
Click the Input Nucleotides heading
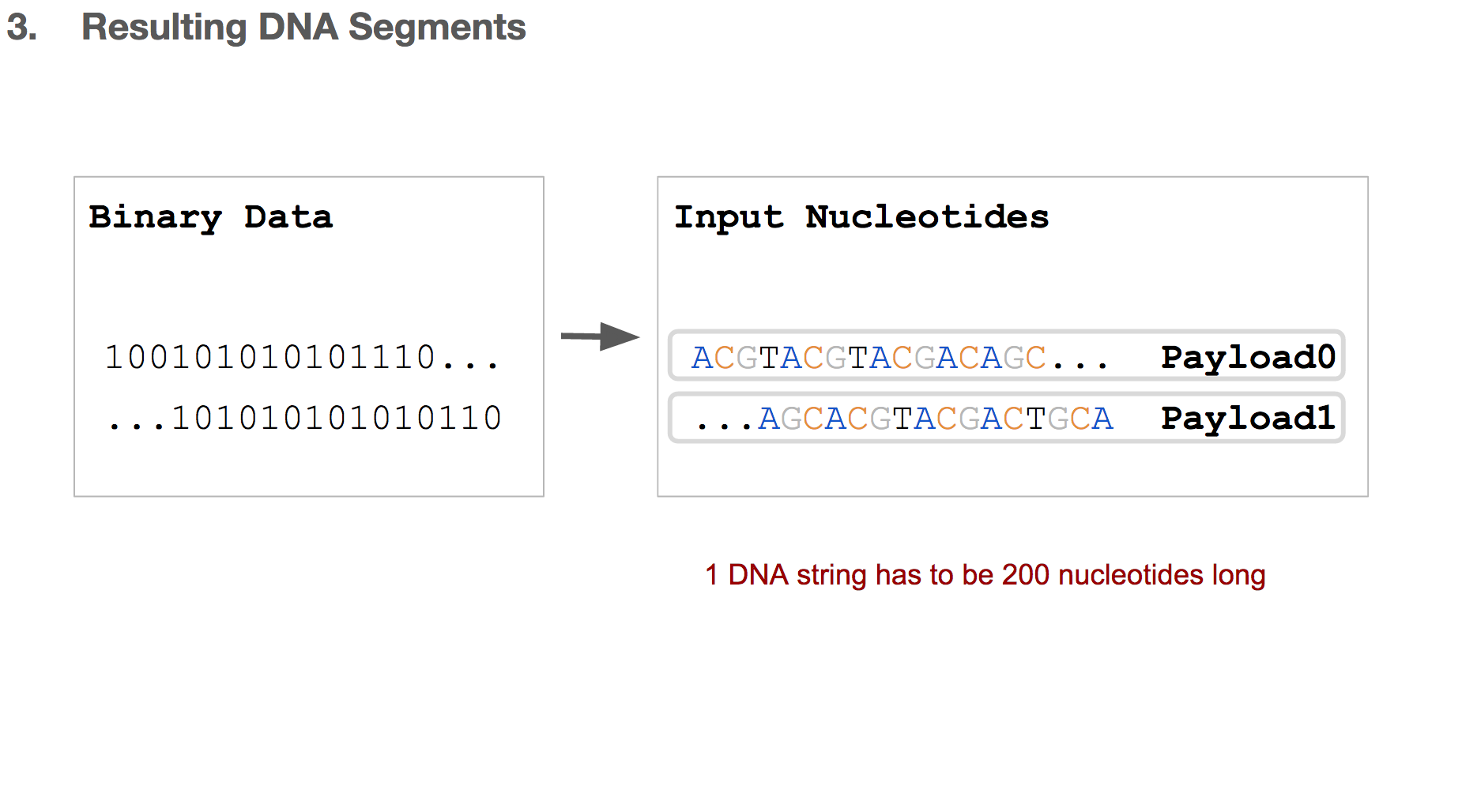[861, 217]
